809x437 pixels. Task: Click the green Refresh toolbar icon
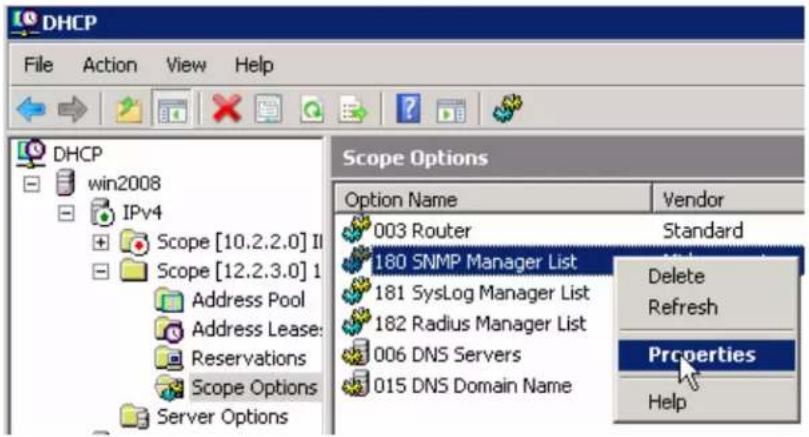[312, 109]
